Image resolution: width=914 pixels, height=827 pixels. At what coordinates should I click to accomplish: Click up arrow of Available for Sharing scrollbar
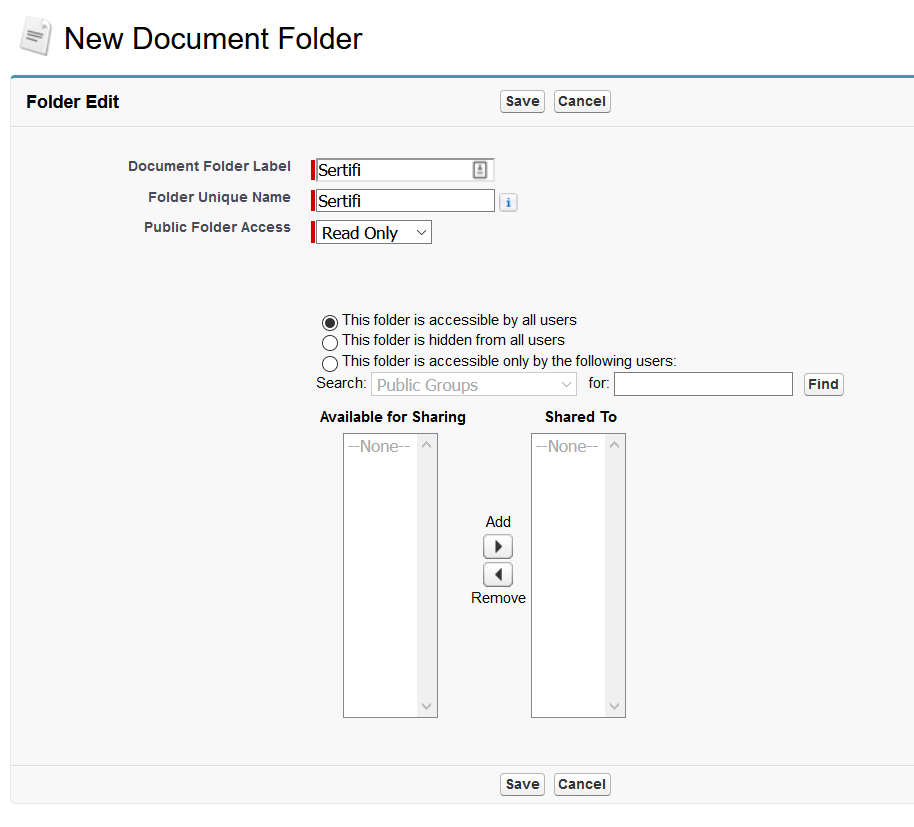tap(427, 445)
